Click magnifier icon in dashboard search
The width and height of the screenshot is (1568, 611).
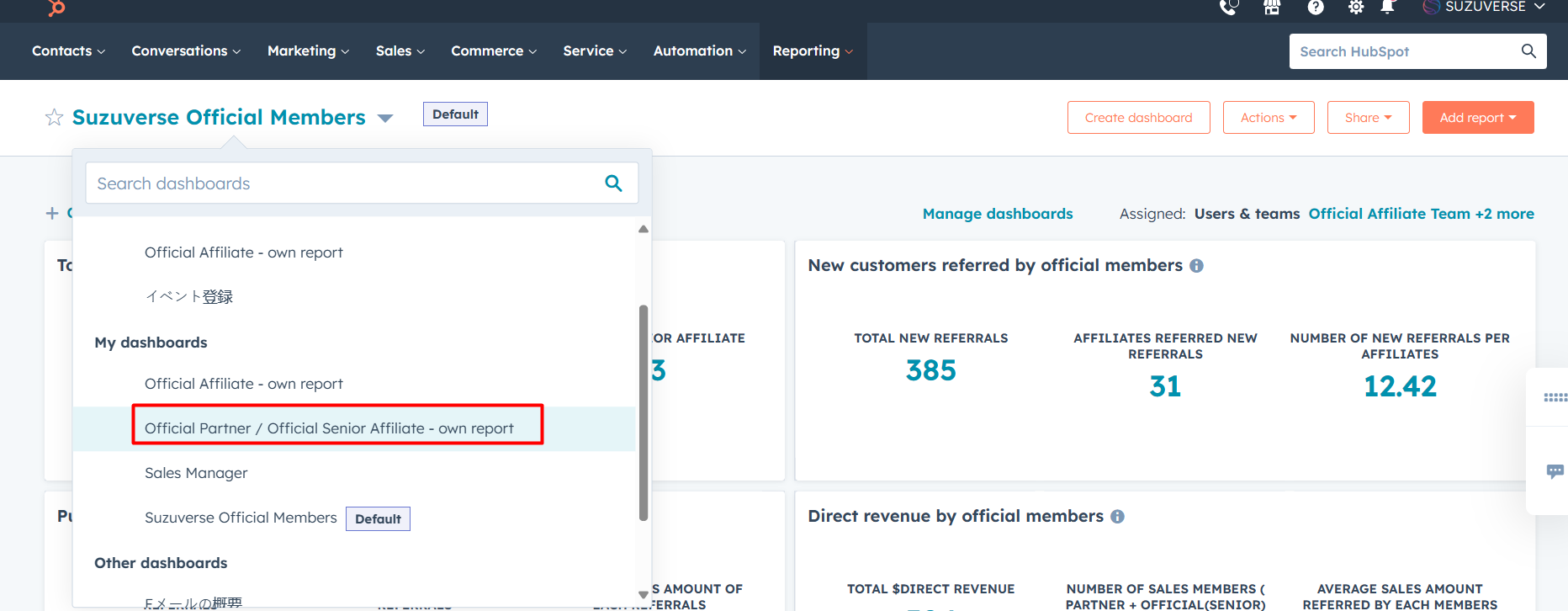click(613, 183)
